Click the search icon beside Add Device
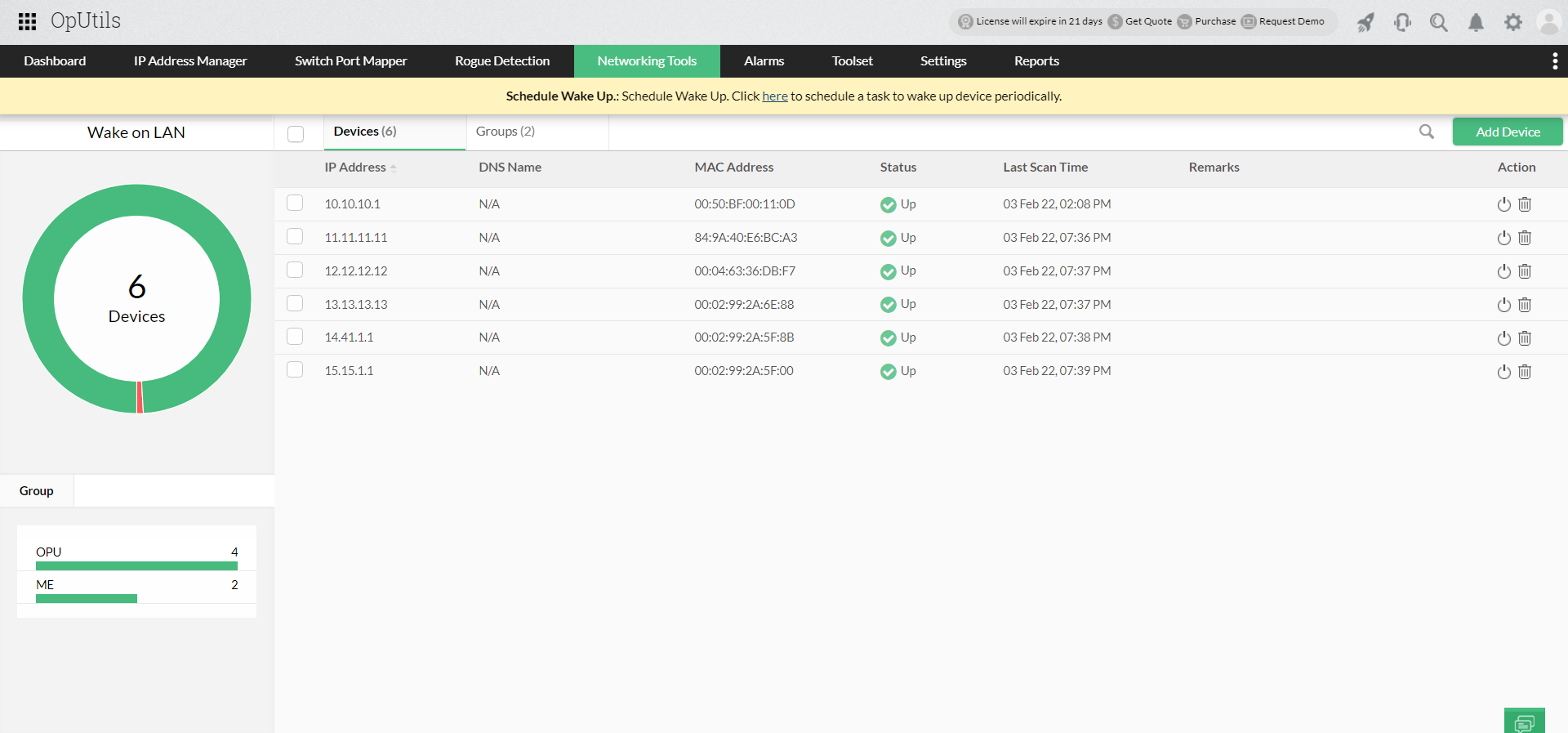Screen dimensions: 1568x733 (1426, 132)
